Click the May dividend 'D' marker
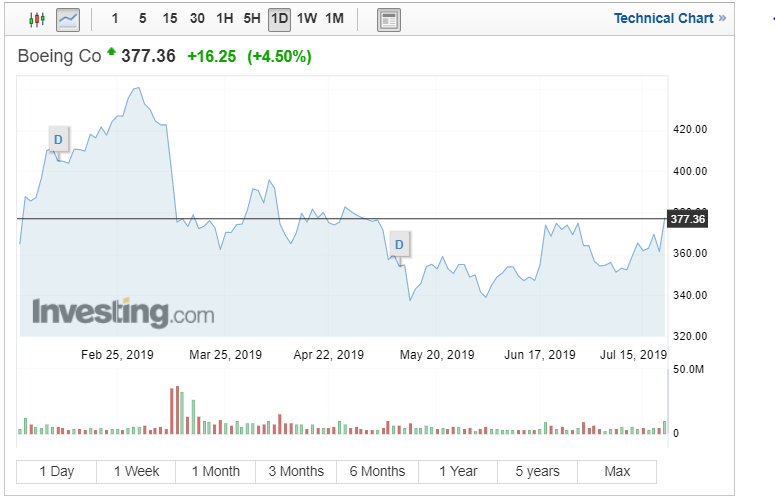The width and height of the screenshot is (775, 499). pos(399,244)
